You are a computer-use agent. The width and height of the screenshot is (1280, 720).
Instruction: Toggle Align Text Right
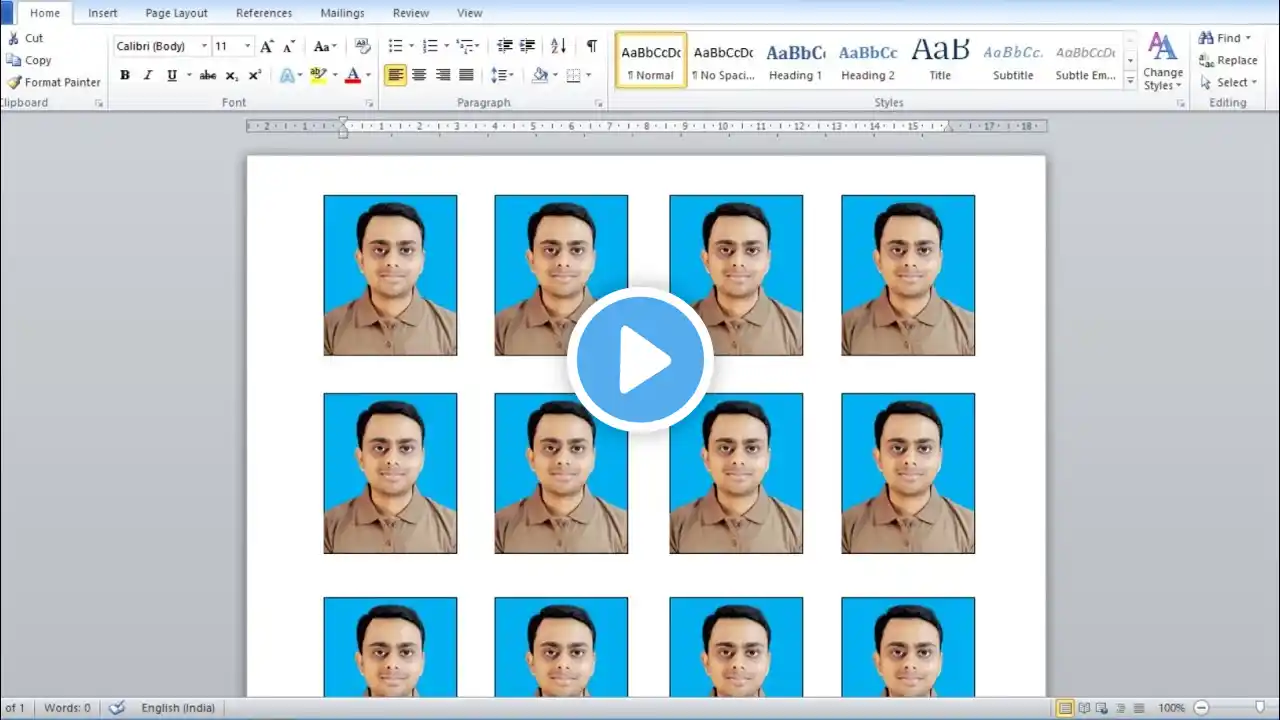point(442,75)
